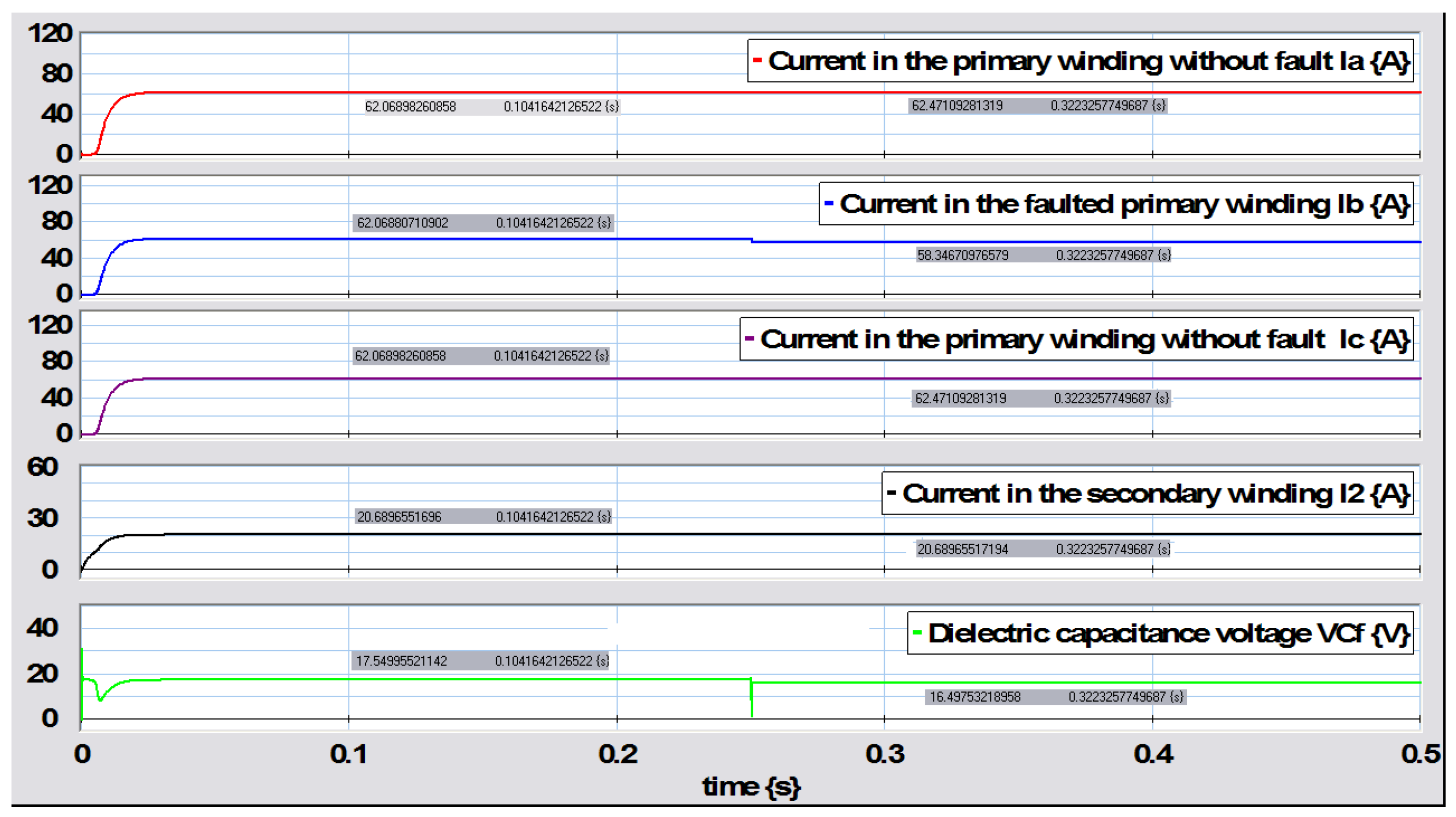The image size is (1456, 817).
Task: Click the blue Ib legend color marker
Action: [828, 202]
